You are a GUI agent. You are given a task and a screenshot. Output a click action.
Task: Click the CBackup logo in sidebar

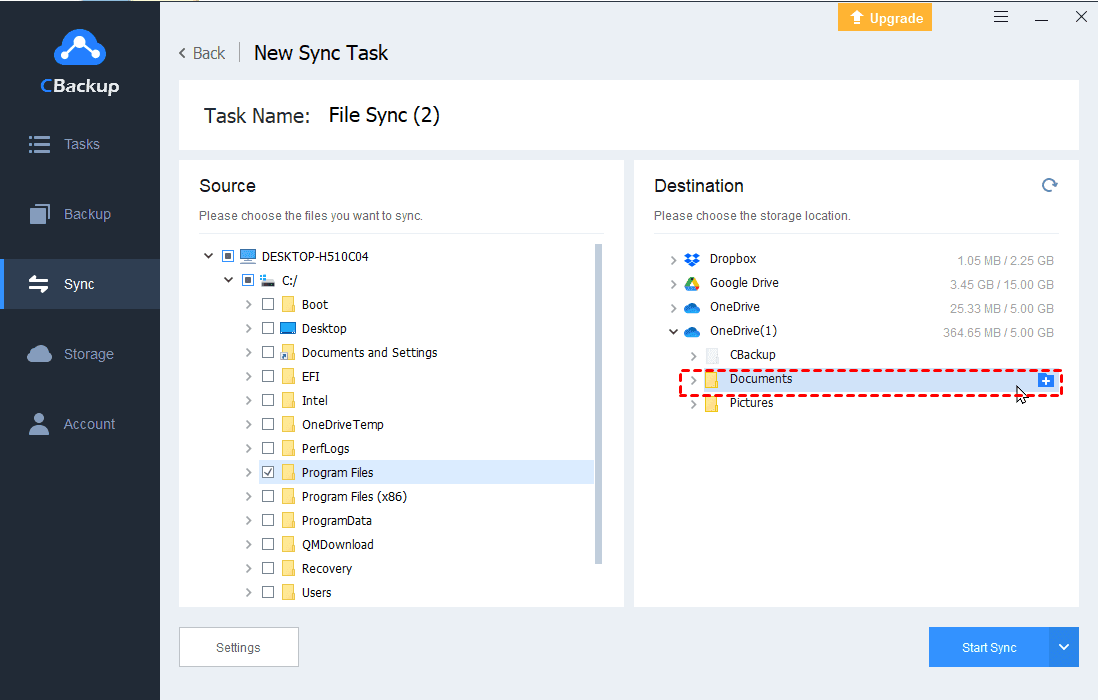pos(79,61)
